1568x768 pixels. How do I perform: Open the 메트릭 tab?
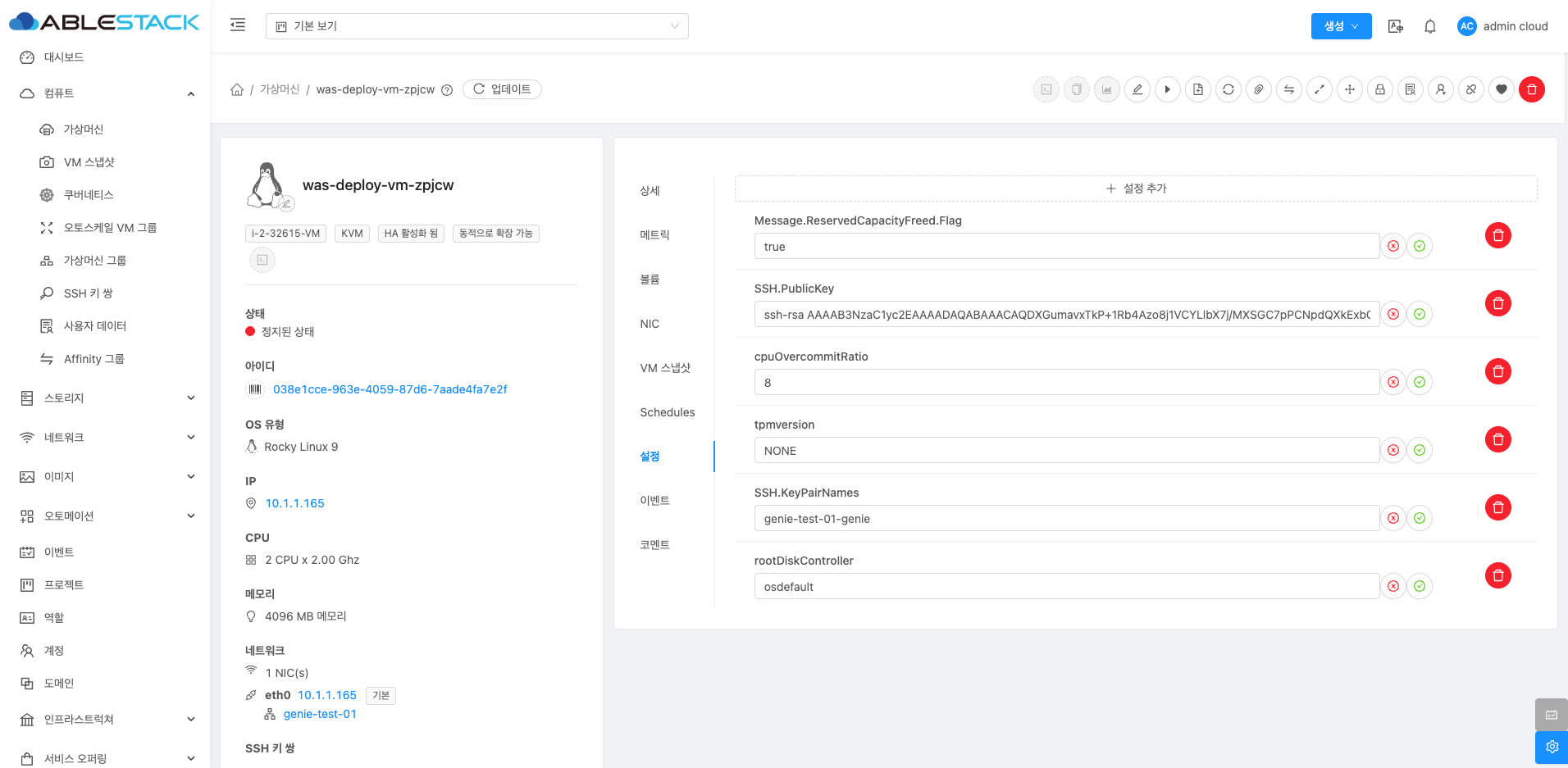(x=654, y=235)
